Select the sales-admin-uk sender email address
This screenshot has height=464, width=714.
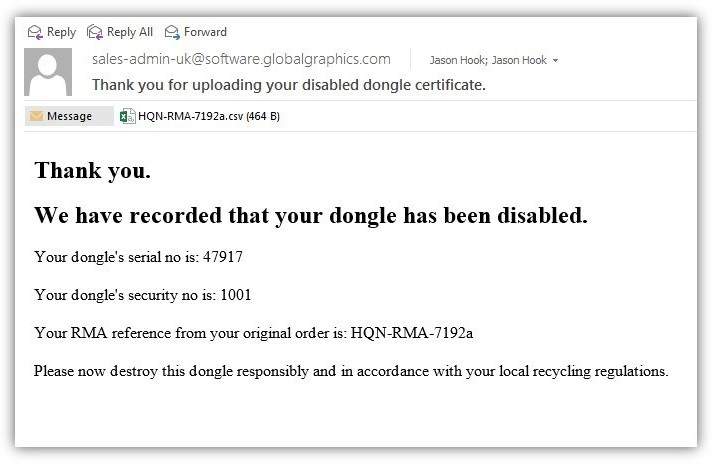[x=241, y=59]
